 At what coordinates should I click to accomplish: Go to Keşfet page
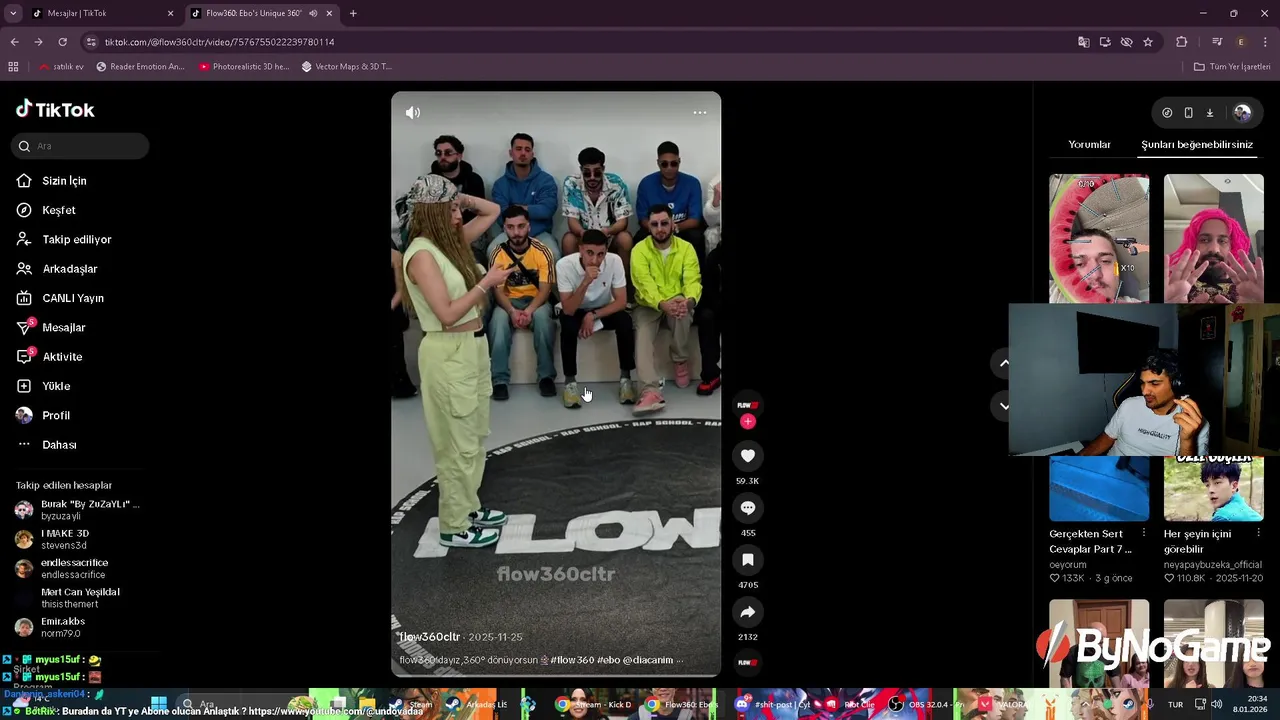46,210
